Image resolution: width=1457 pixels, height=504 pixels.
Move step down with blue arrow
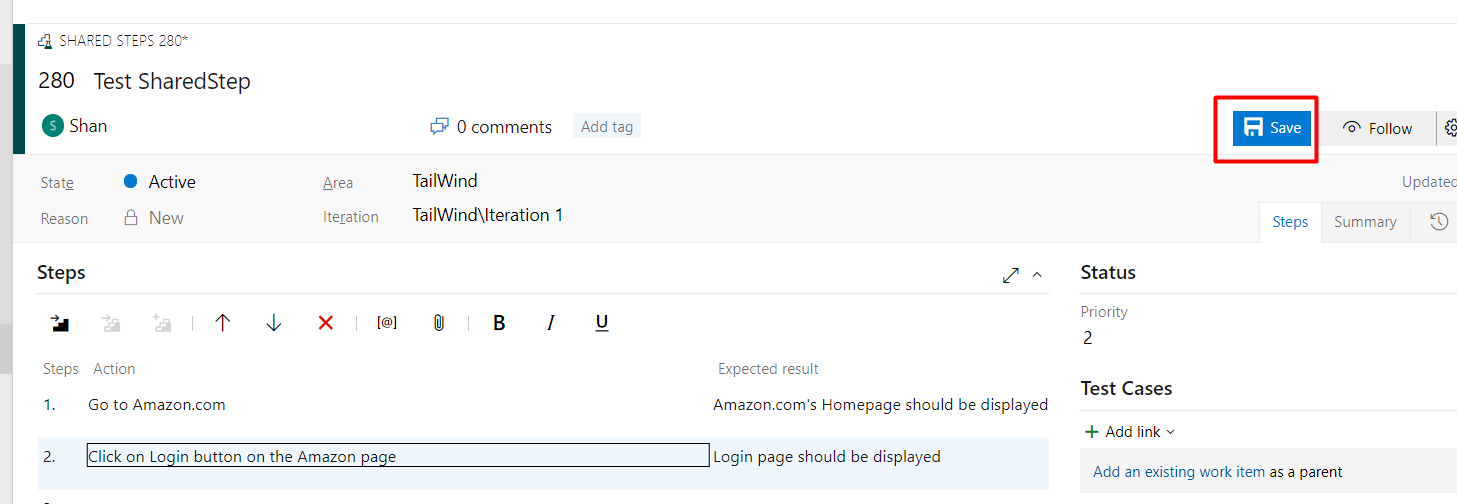point(274,323)
